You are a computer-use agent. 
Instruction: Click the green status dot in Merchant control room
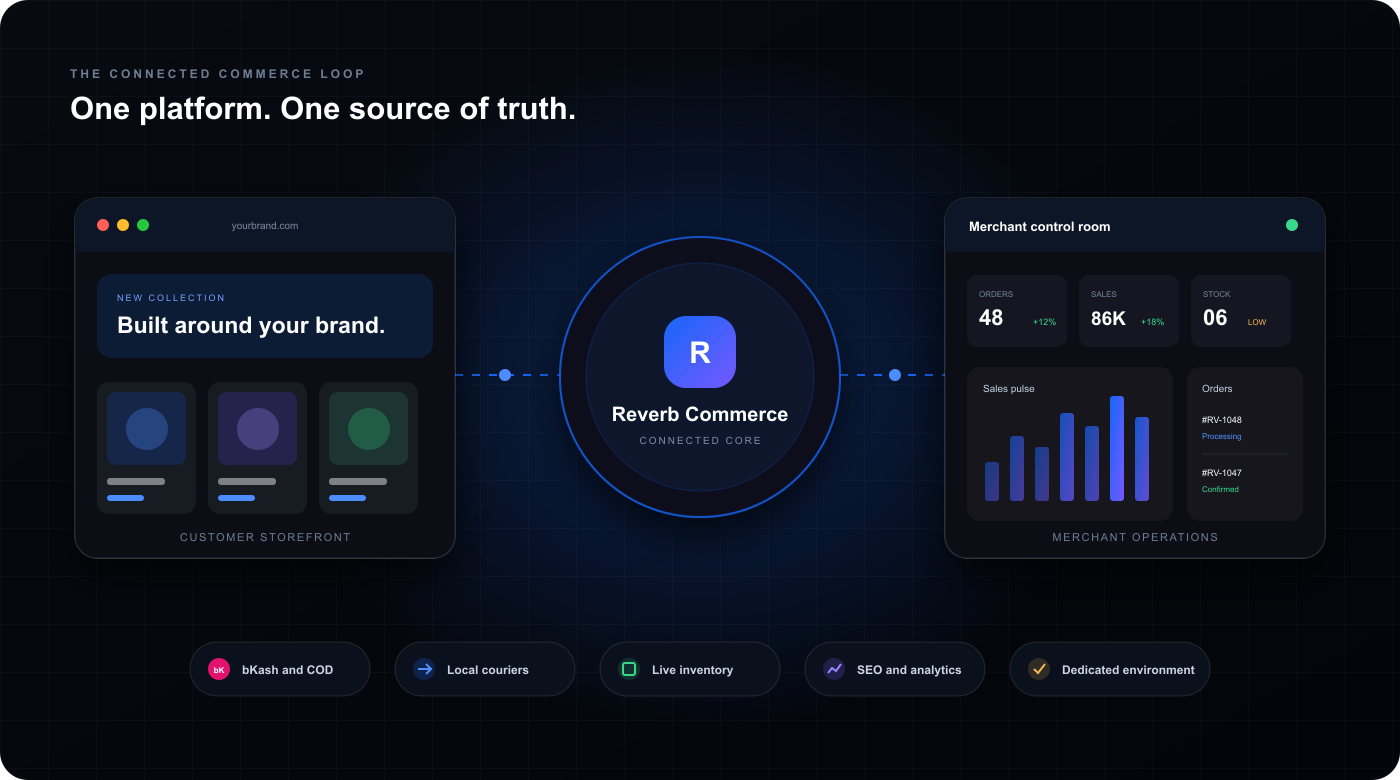tap(1292, 225)
